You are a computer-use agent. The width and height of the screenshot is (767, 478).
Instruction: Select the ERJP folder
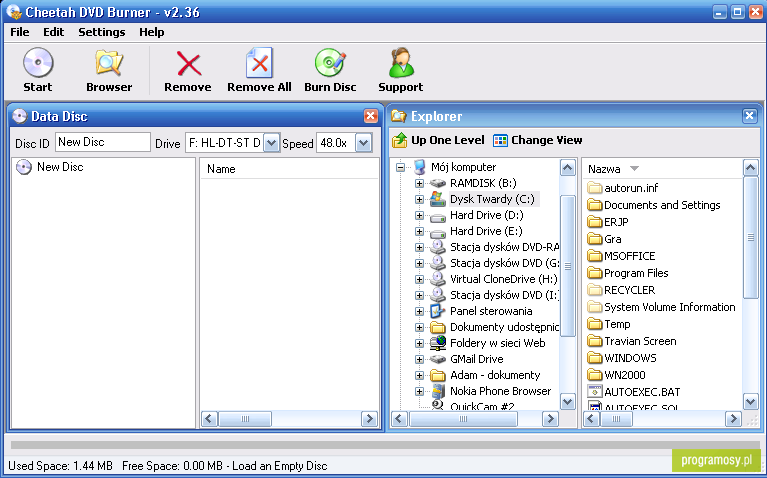click(x=616, y=222)
